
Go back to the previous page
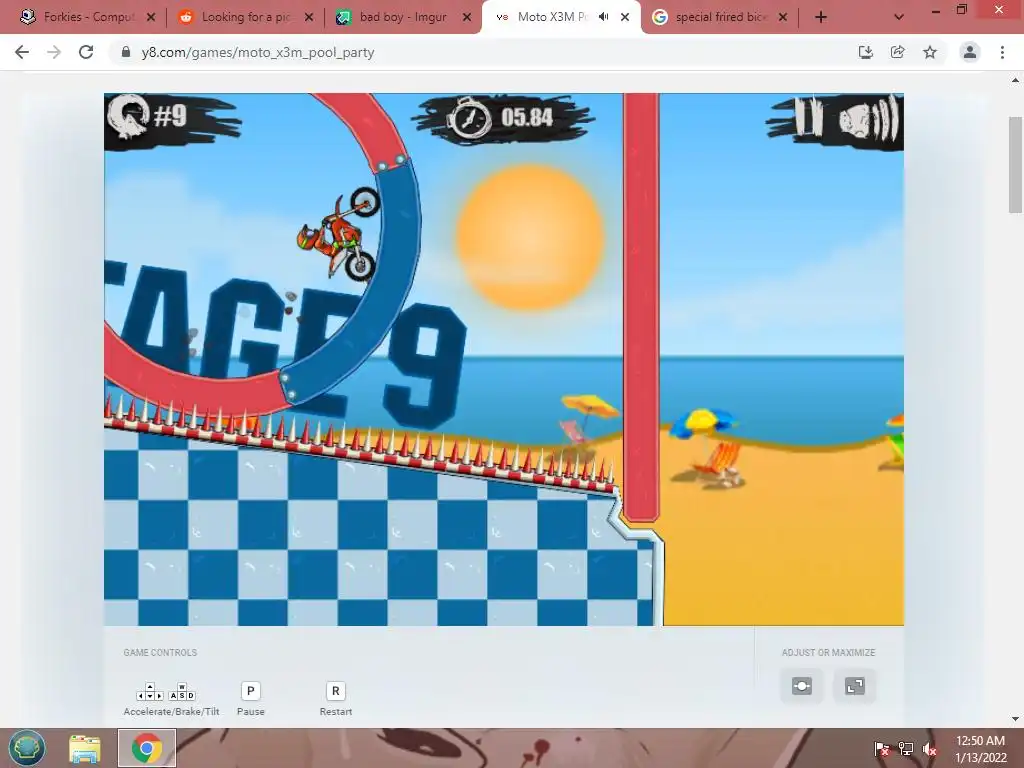22,52
